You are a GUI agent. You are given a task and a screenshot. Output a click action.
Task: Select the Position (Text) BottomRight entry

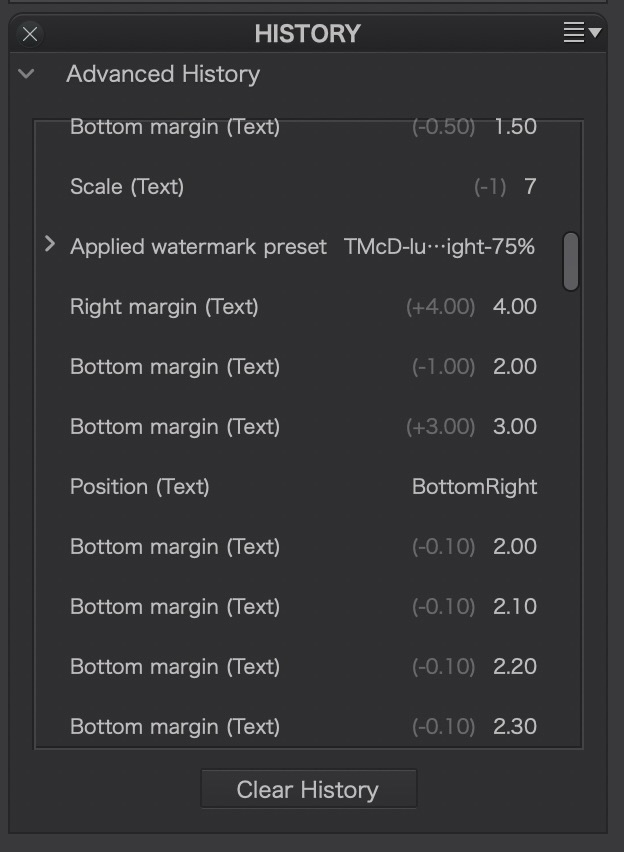coord(140,487)
